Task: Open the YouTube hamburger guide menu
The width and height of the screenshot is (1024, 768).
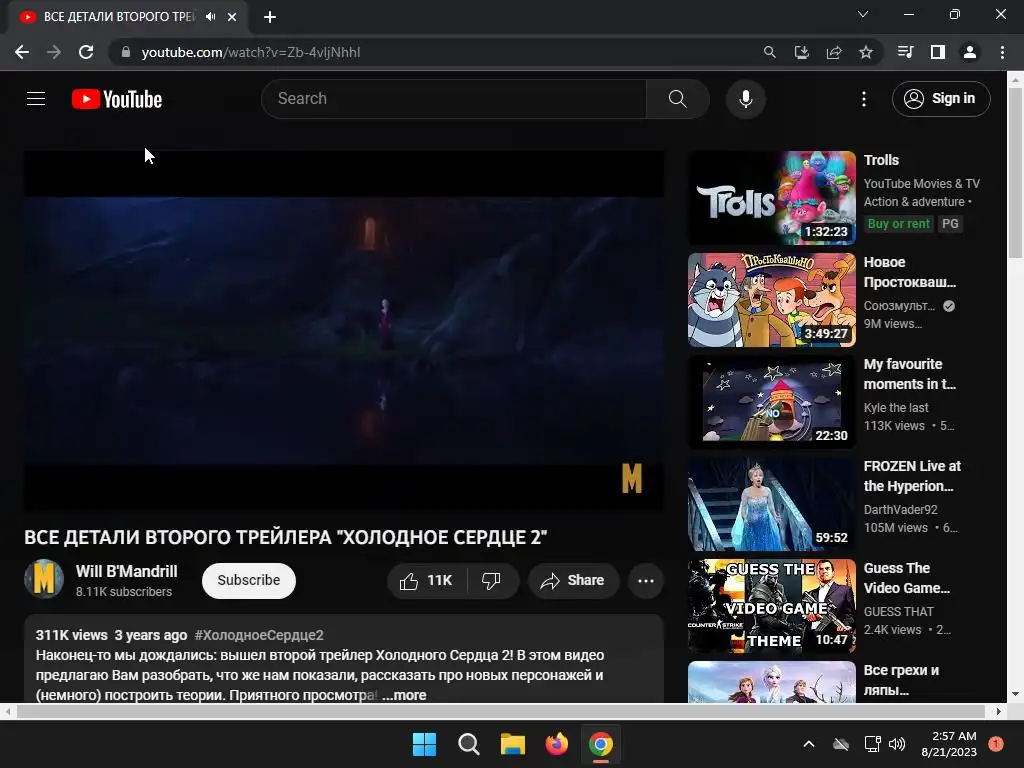Action: click(36, 99)
